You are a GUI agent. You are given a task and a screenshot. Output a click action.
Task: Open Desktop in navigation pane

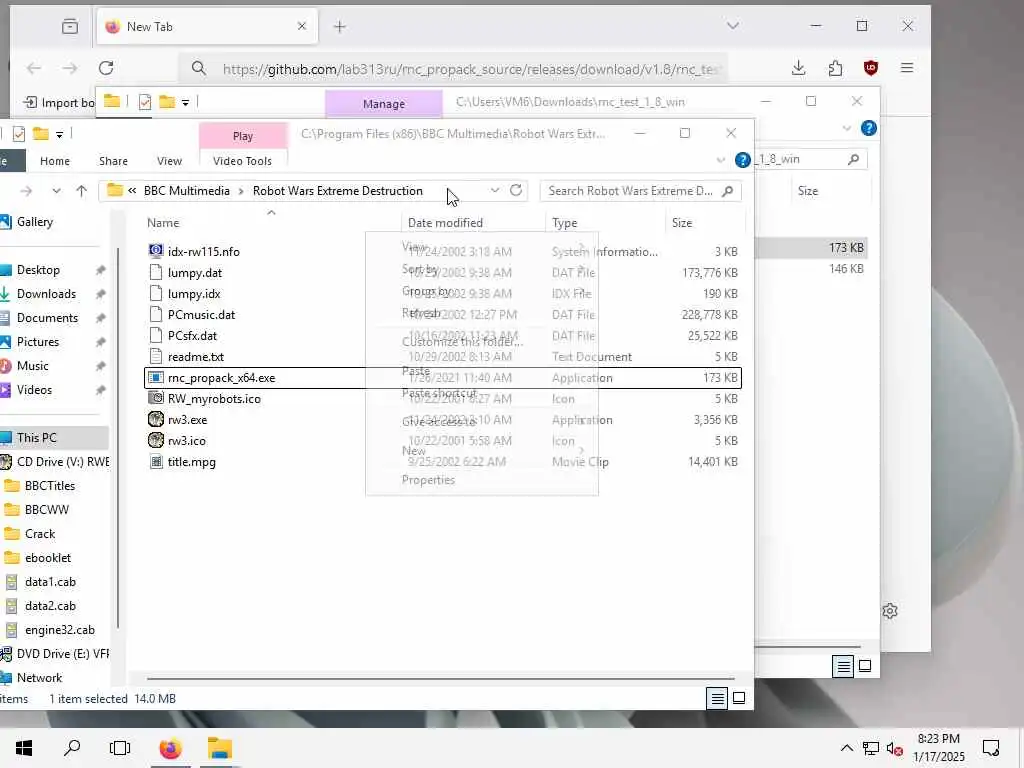coord(38,270)
